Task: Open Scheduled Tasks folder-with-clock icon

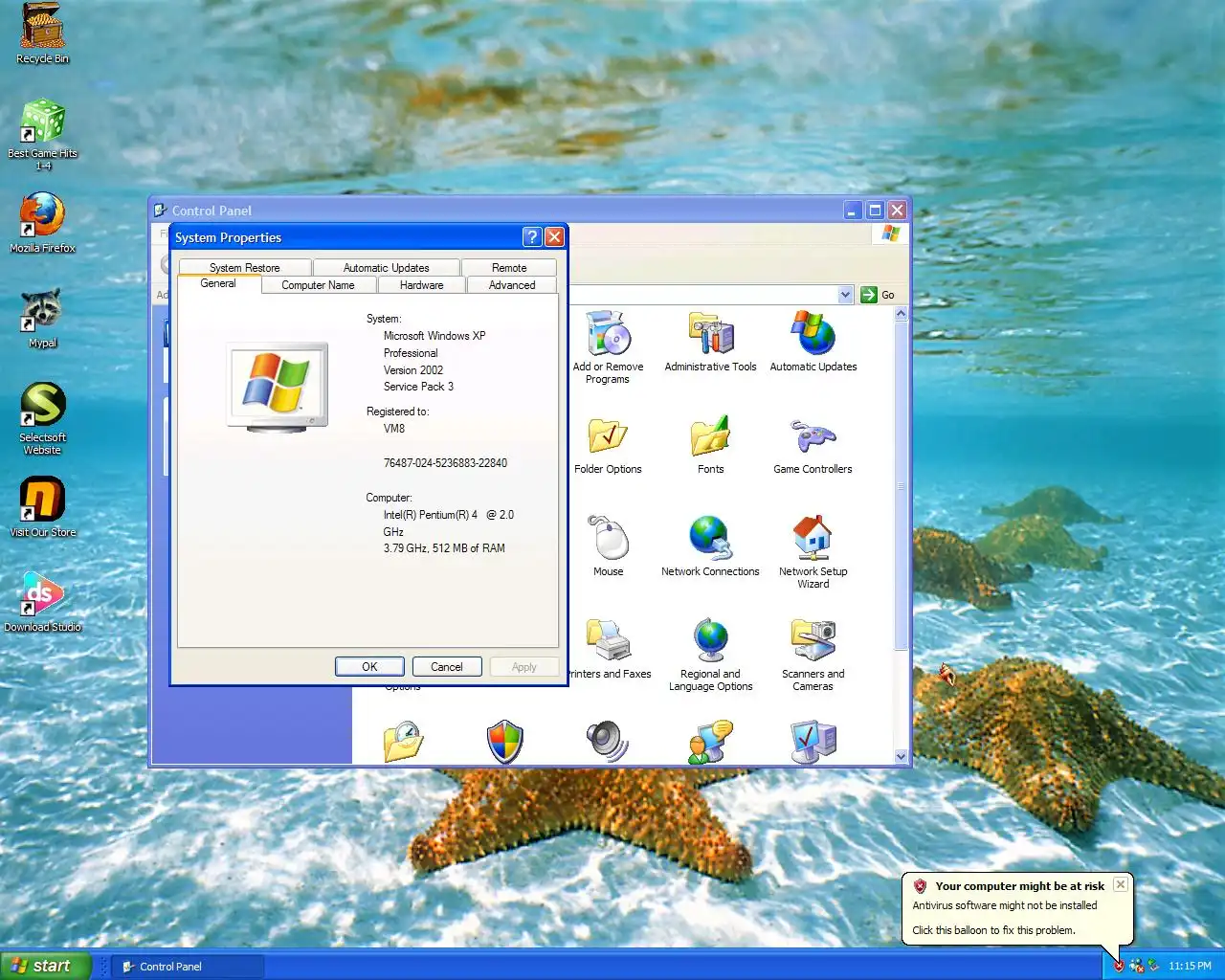Action: pyautogui.click(x=404, y=742)
